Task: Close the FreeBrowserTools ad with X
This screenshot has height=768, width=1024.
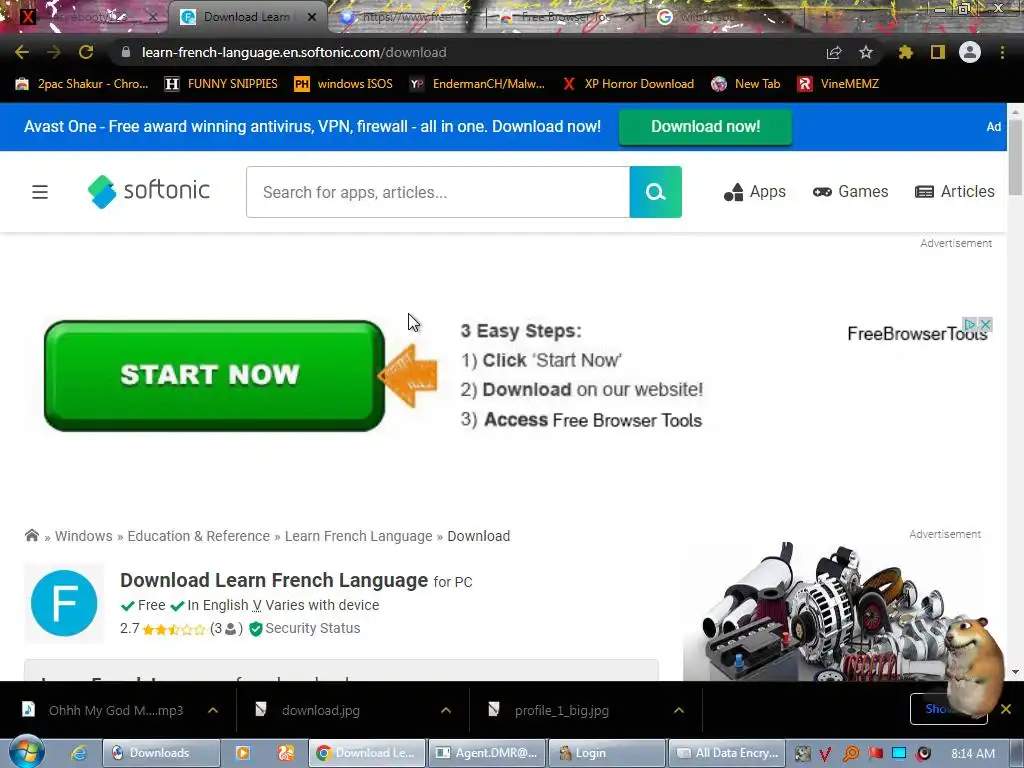Action: 985,324
